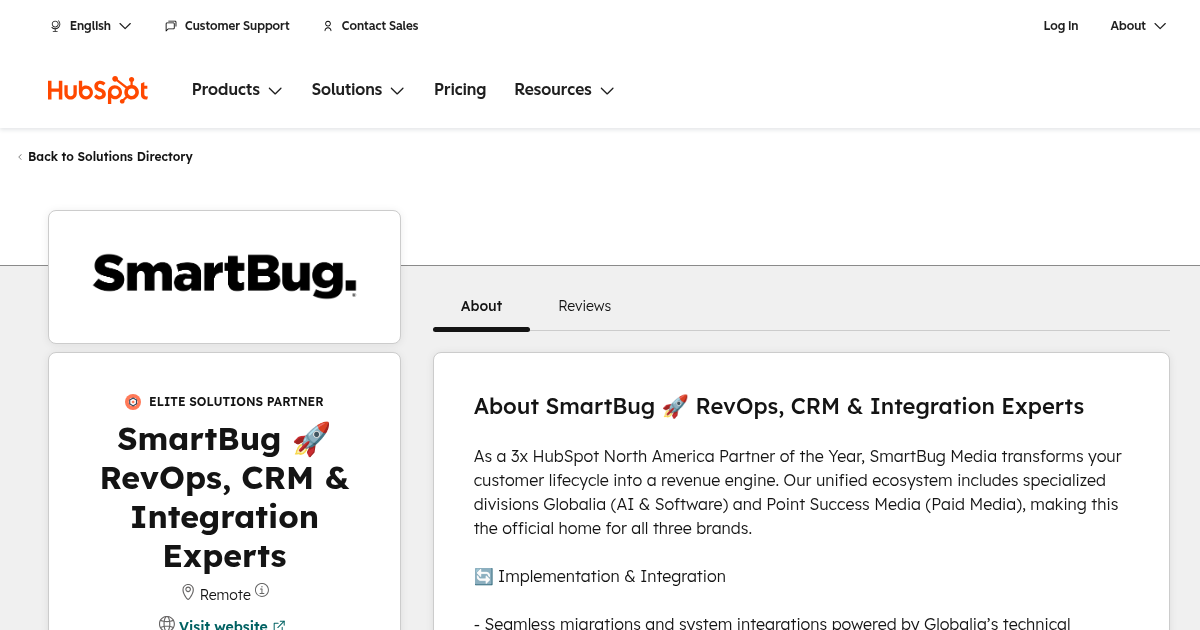Go to the Pricing page
The image size is (1200, 630).
tap(460, 90)
